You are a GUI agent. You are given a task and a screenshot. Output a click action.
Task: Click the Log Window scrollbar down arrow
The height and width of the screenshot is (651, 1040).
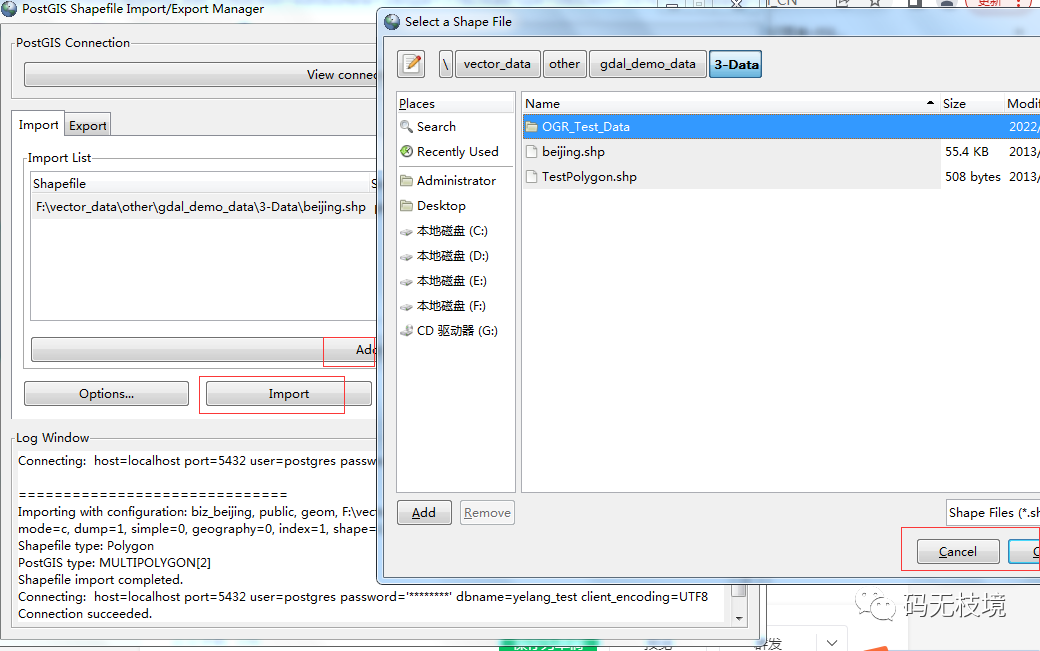(739, 619)
